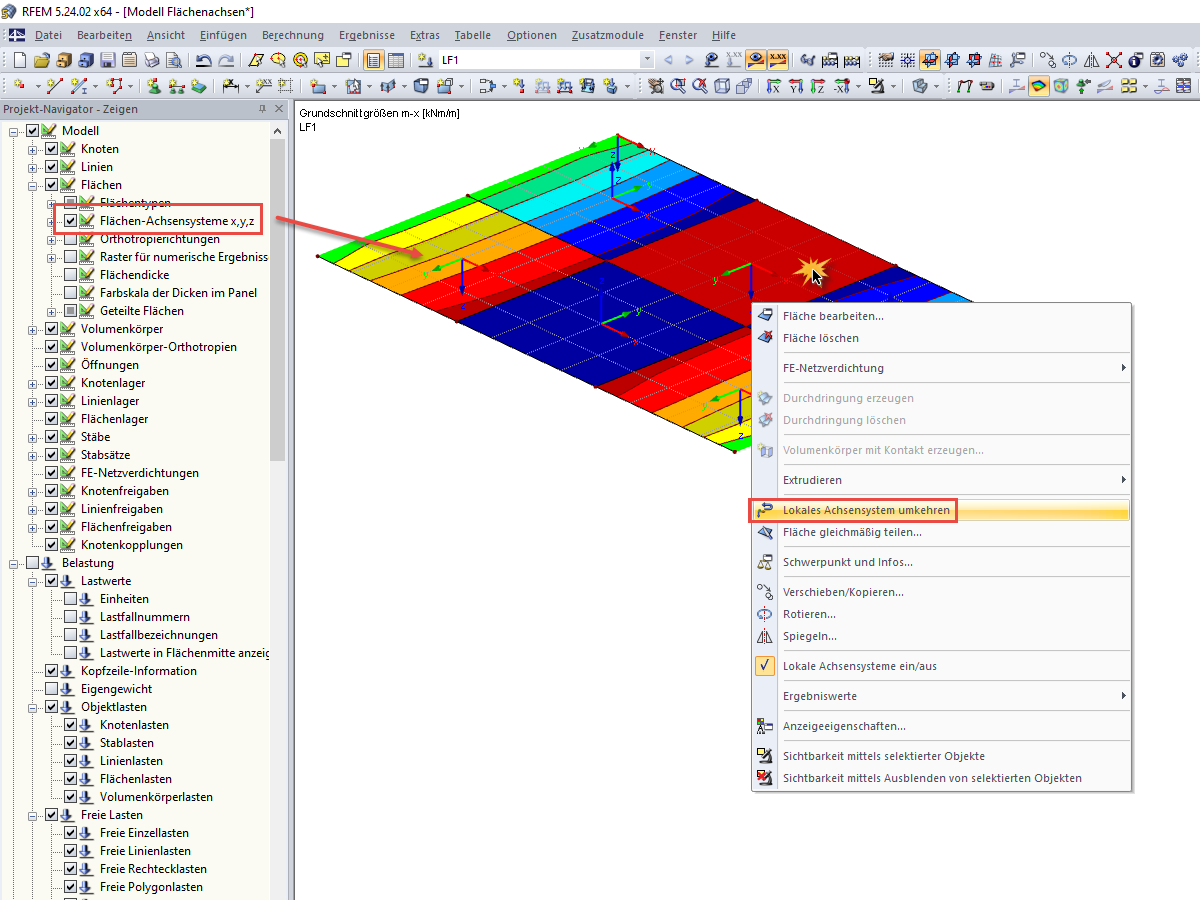Click the Undo arrow icon
1200x900 pixels.
(204, 60)
